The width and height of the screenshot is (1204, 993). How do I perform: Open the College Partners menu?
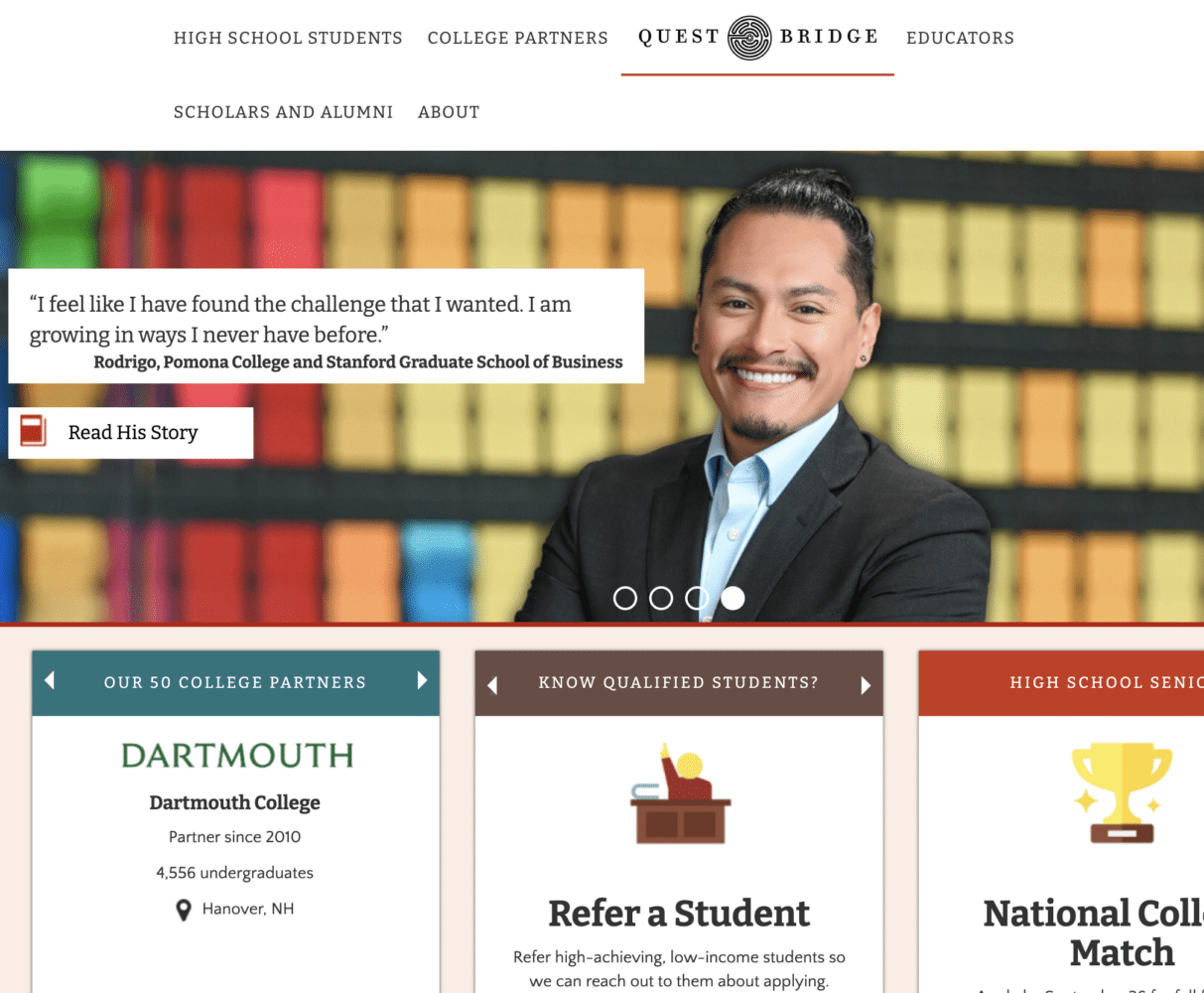click(518, 38)
